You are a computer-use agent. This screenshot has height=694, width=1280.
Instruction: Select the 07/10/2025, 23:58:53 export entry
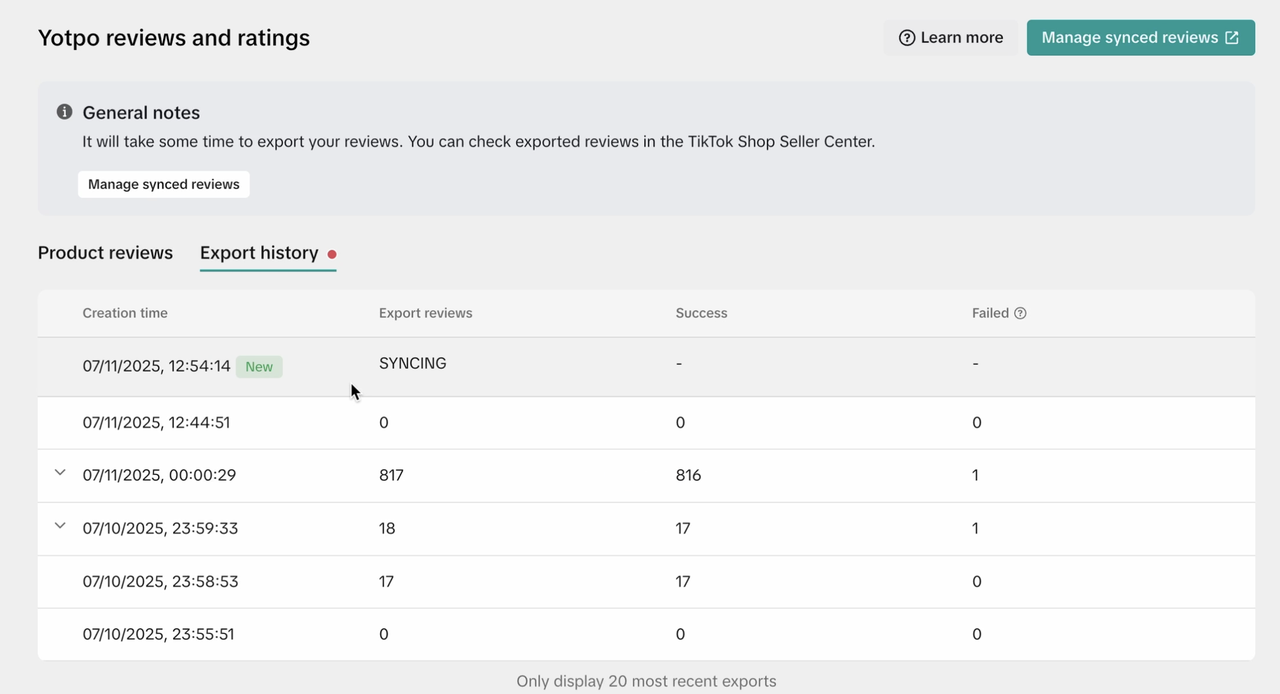pyautogui.click(x=160, y=582)
